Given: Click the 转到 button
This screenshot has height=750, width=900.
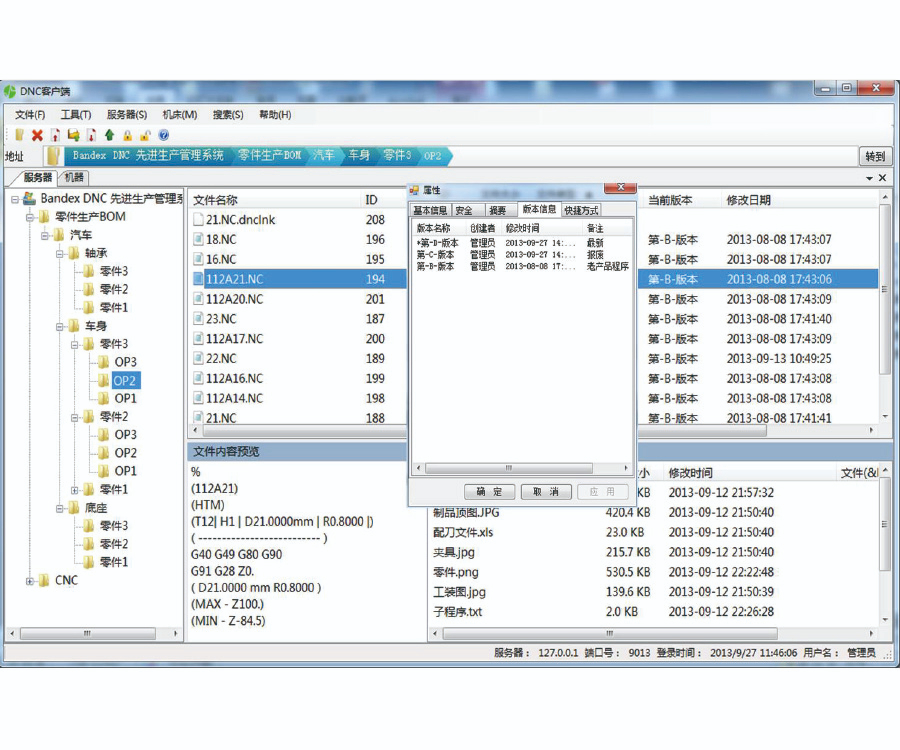Looking at the screenshot, I should tap(875, 156).
